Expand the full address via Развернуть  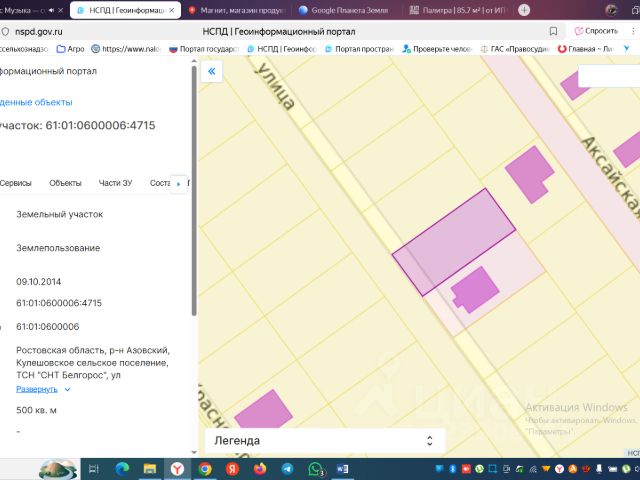(43, 389)
